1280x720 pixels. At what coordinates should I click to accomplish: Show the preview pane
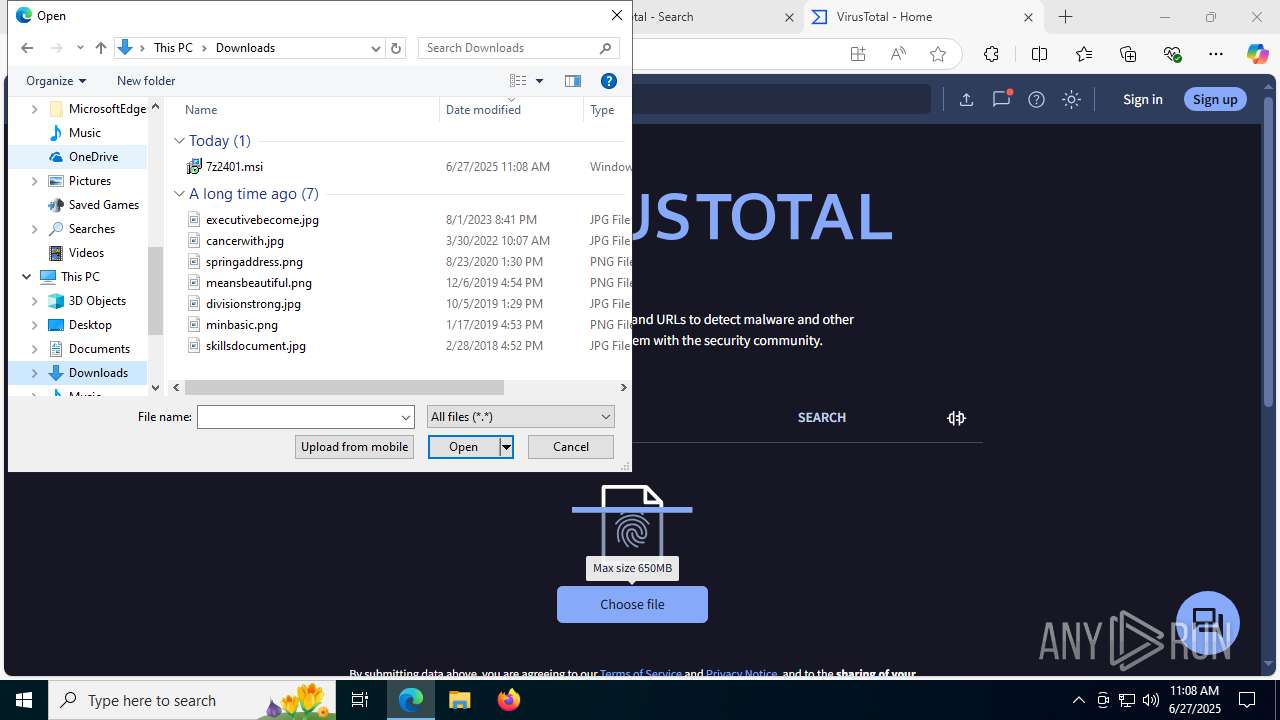[573, 81]
